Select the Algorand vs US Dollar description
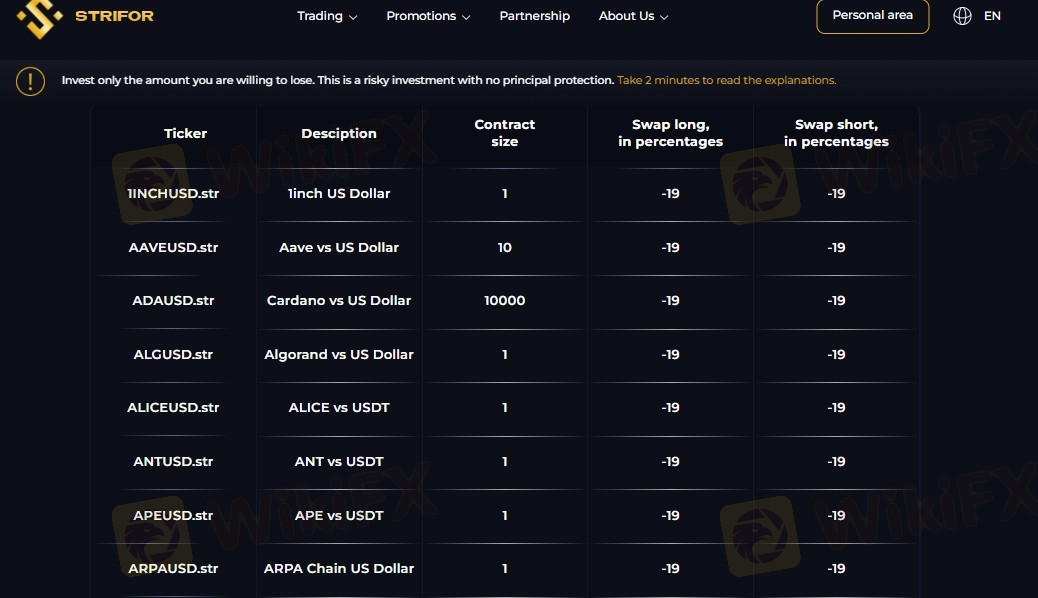The width and height of the screenshot is (1038, 598). pos(339,354)
